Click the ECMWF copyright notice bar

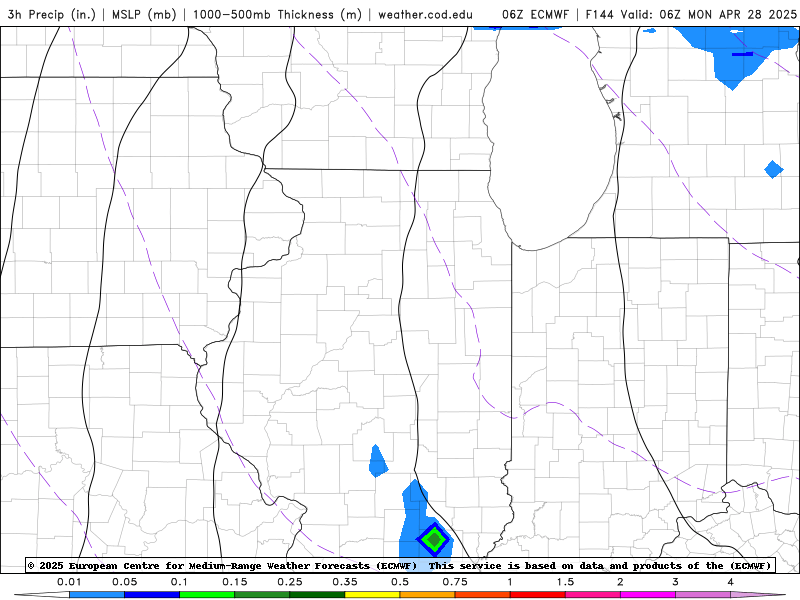(x=399, y=565)
